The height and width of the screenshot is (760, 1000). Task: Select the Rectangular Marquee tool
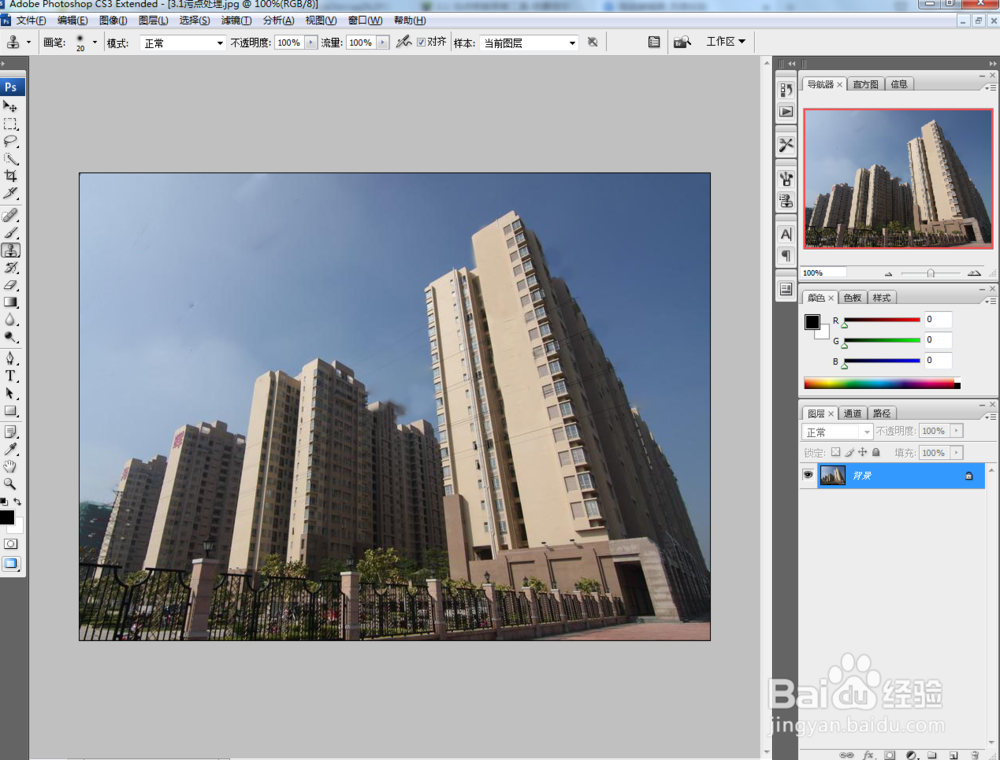(x=10, y=124)
